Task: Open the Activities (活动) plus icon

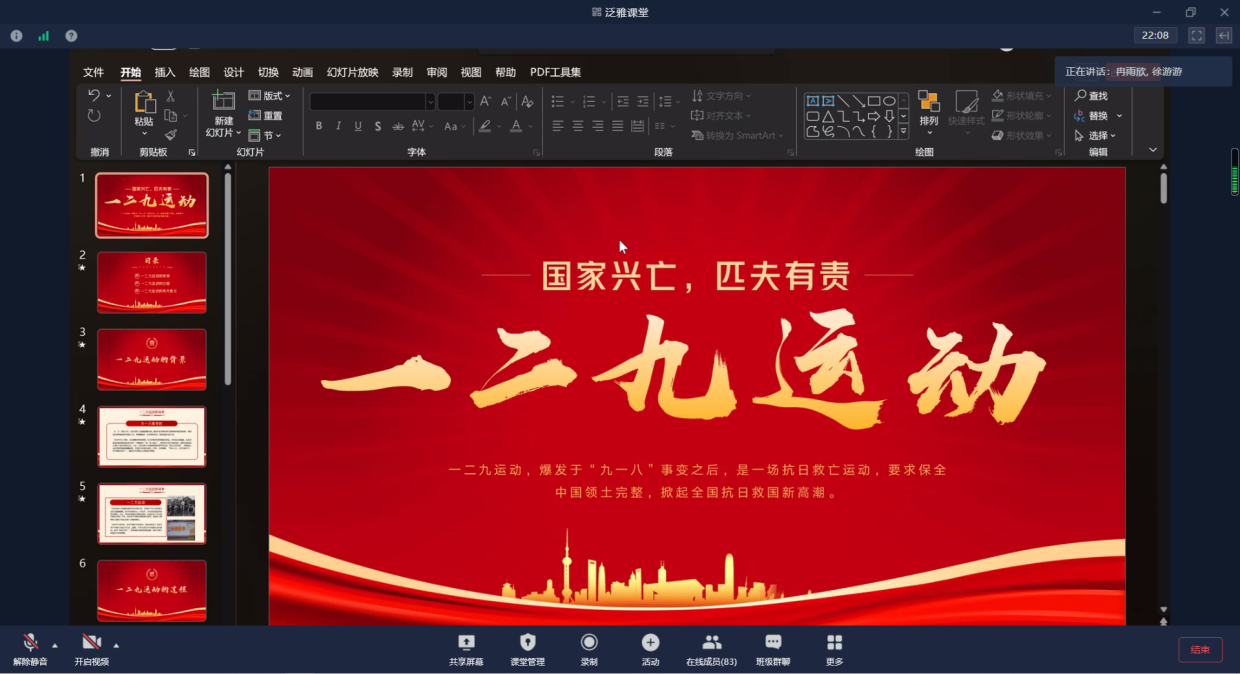Action: (x=650, y=643)
